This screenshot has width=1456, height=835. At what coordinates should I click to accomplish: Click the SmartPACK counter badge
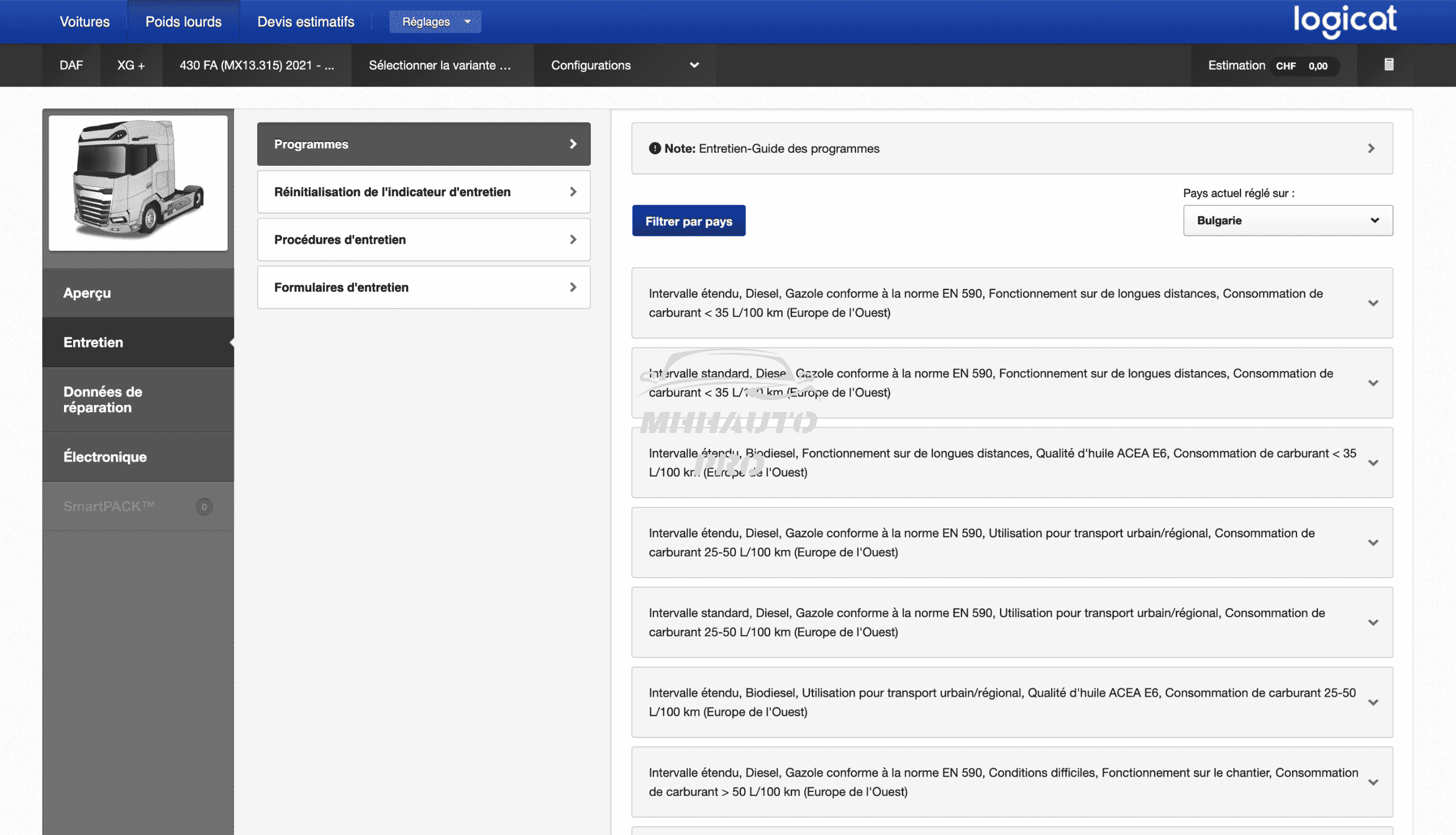[204, 506]
